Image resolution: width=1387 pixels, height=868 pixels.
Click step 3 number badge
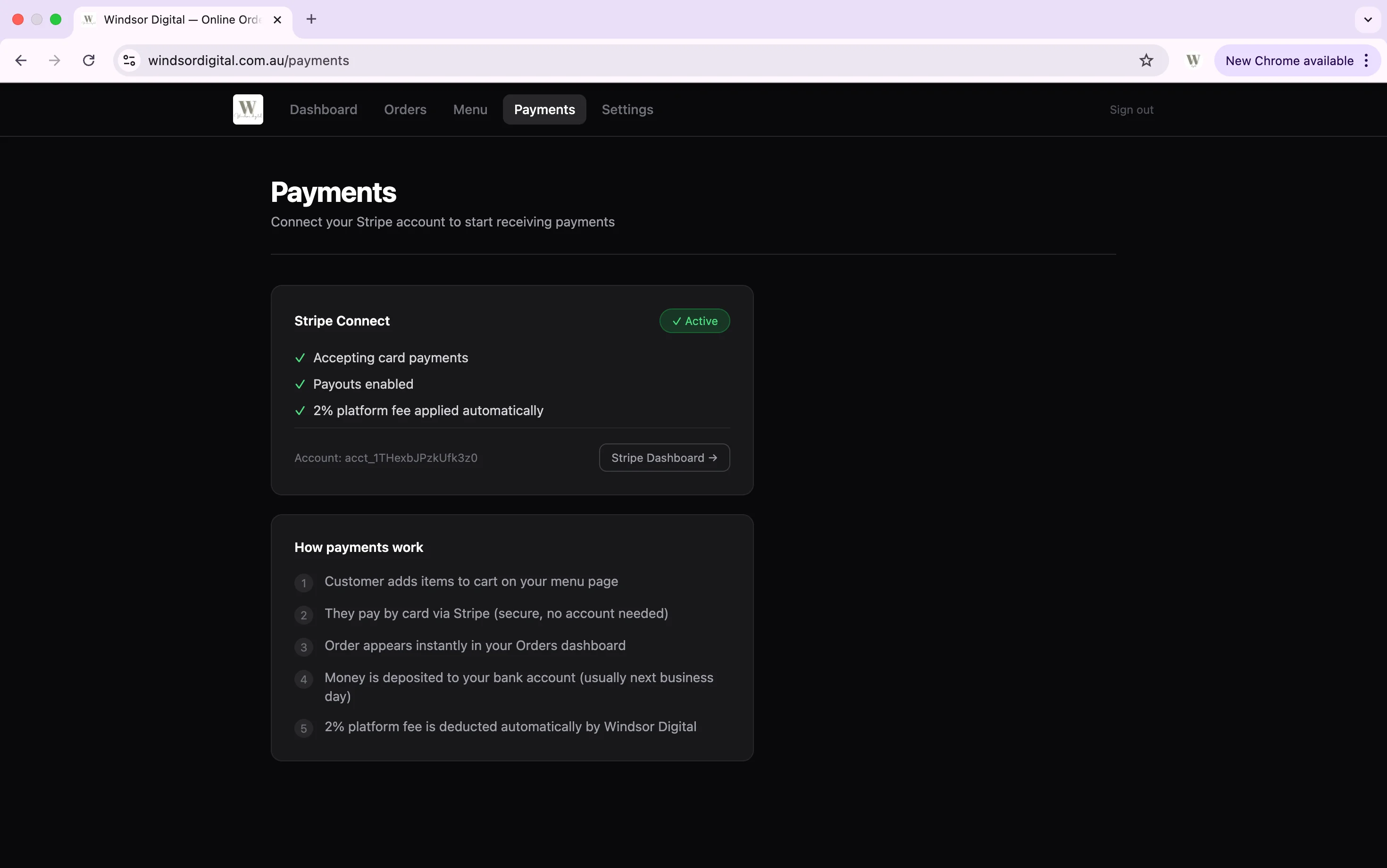pyautogui.click(x=304, y=647)
